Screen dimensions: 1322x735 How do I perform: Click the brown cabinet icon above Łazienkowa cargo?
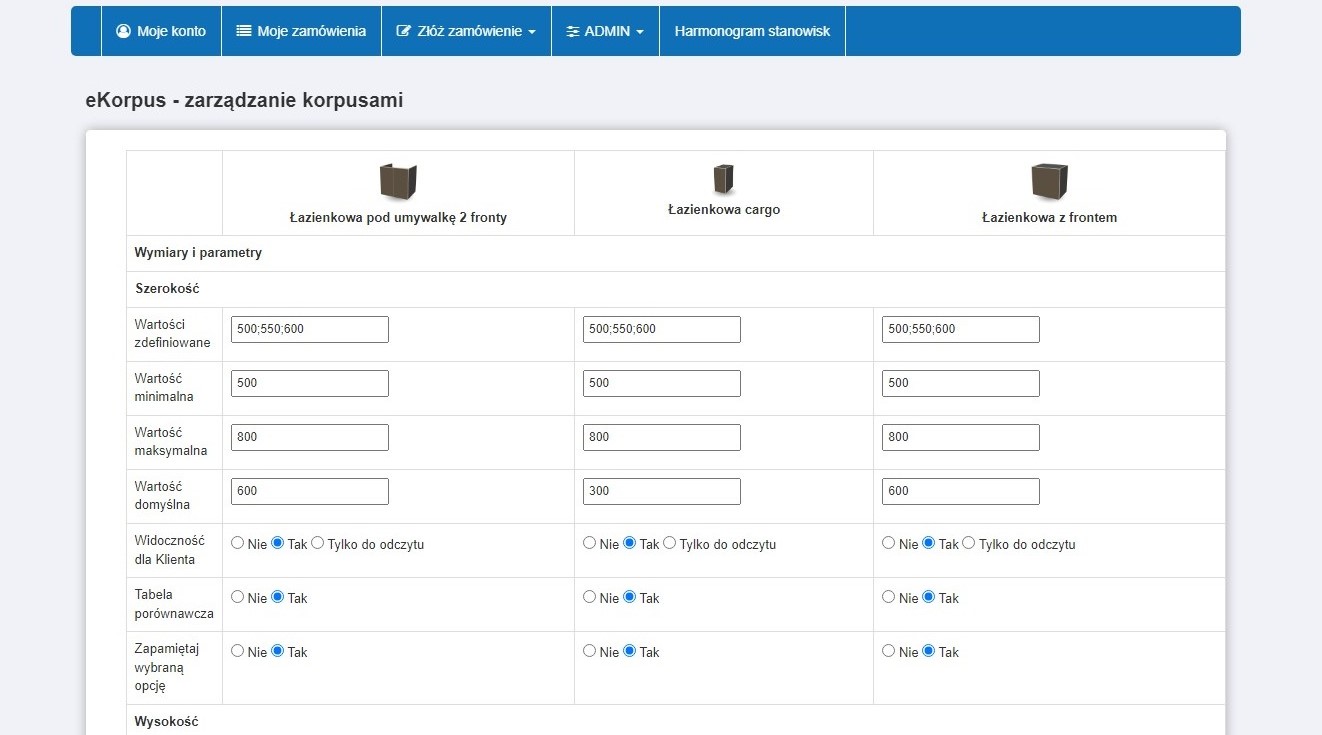(x=723, y=180)
